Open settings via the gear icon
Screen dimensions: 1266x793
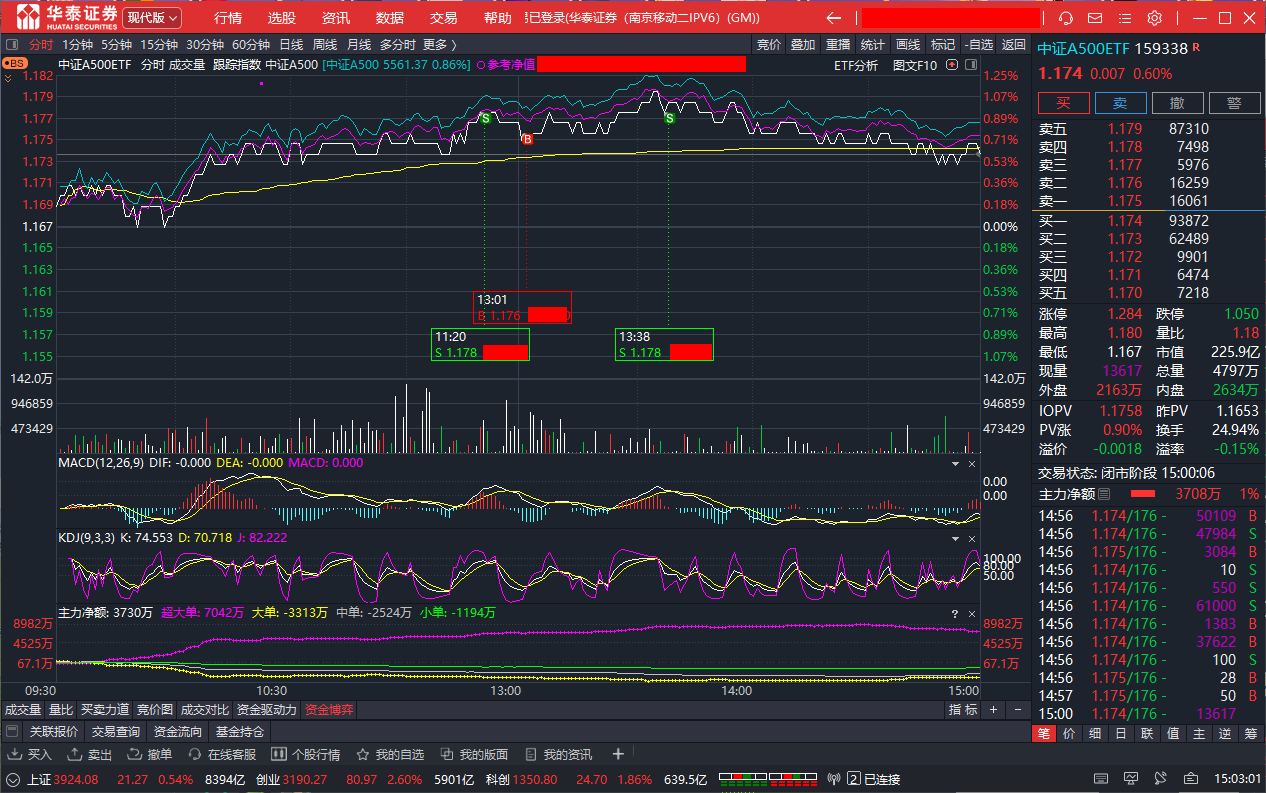(x=1154, y=18)
